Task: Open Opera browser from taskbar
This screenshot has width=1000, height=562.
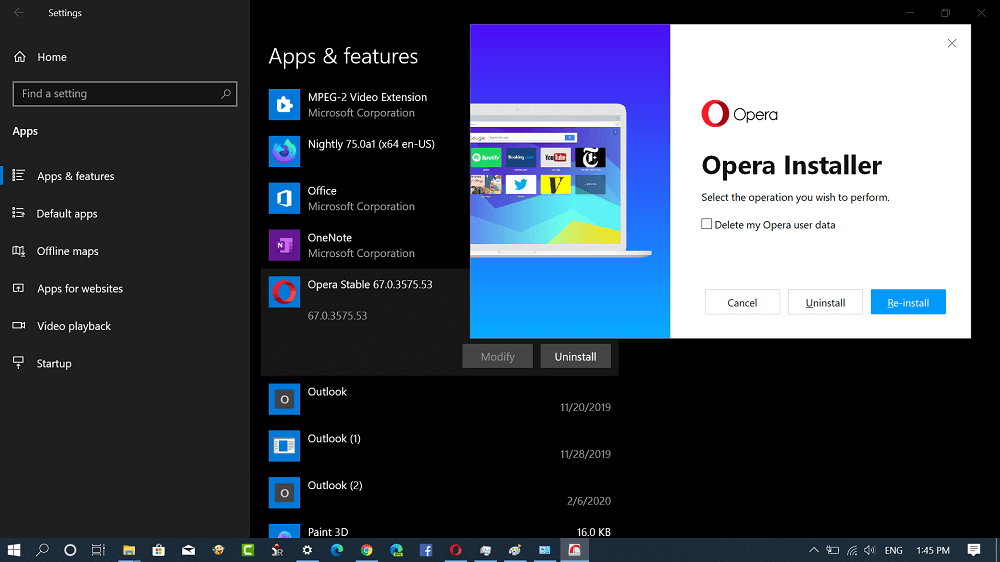Action: (x=455, y=550)
